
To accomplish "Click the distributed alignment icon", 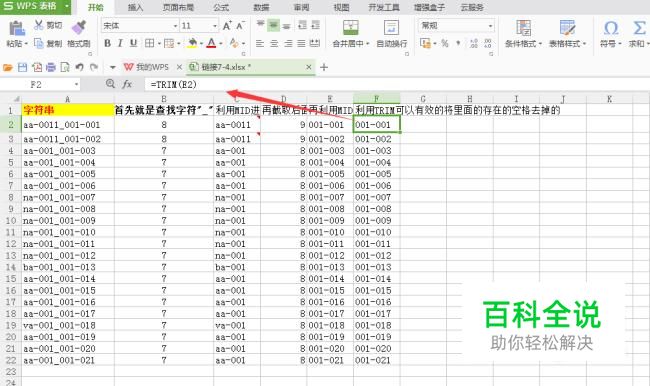I will [315, 43].
